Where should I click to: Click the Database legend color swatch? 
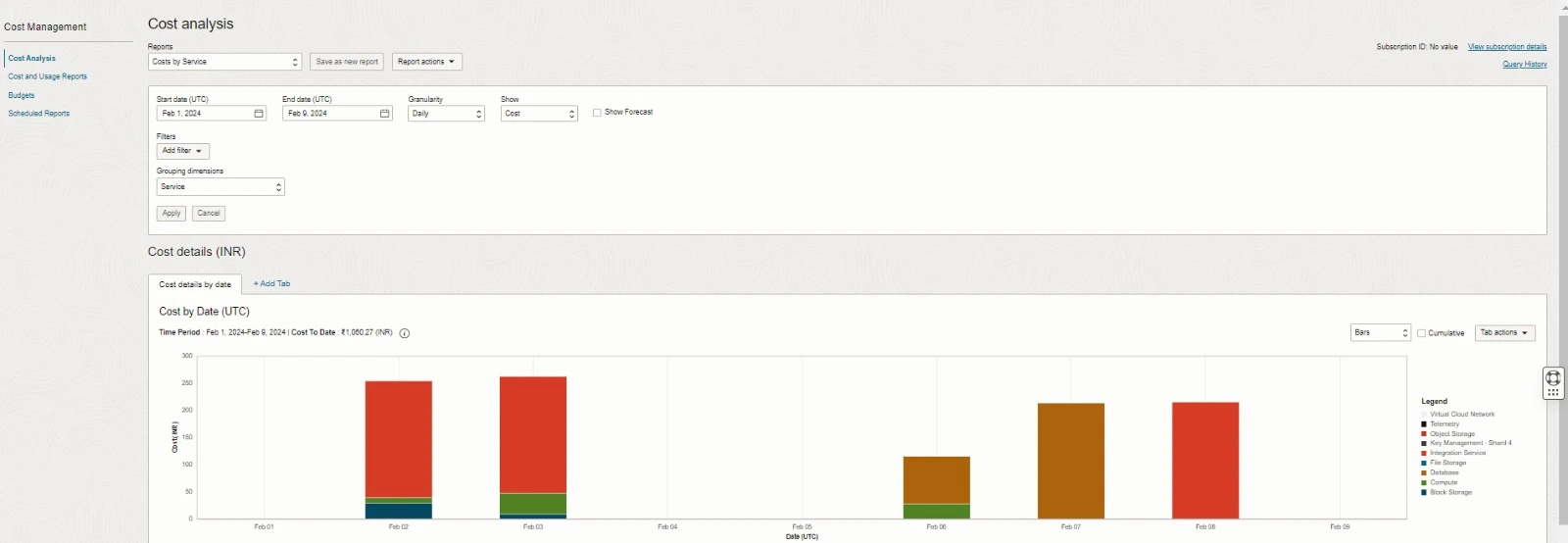(1424, 473)
